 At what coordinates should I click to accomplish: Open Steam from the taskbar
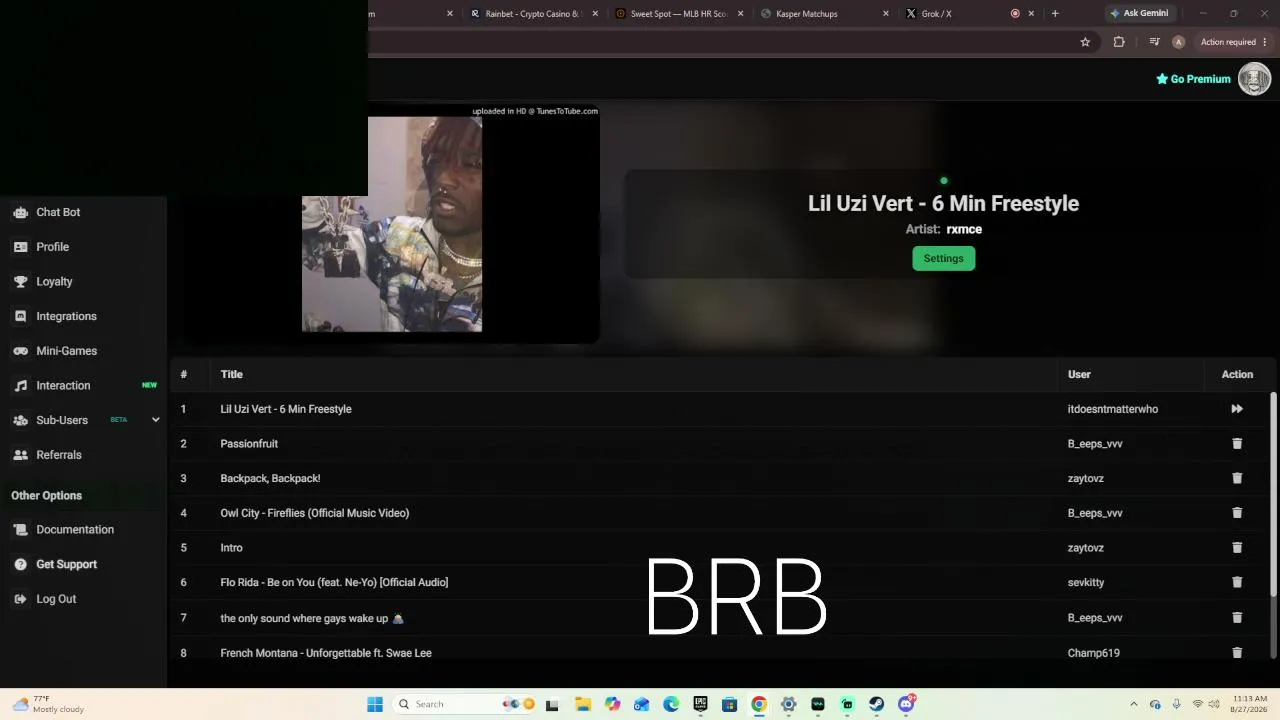(876, 704)
